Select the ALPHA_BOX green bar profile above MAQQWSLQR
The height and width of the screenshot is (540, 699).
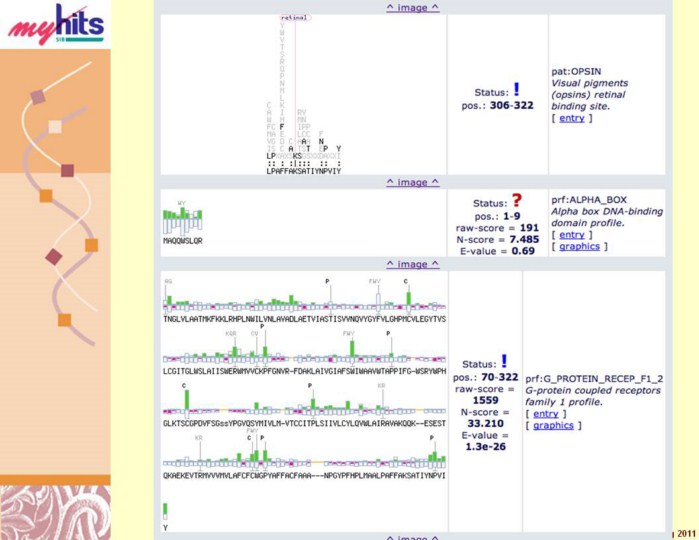[x=182, y=218]
